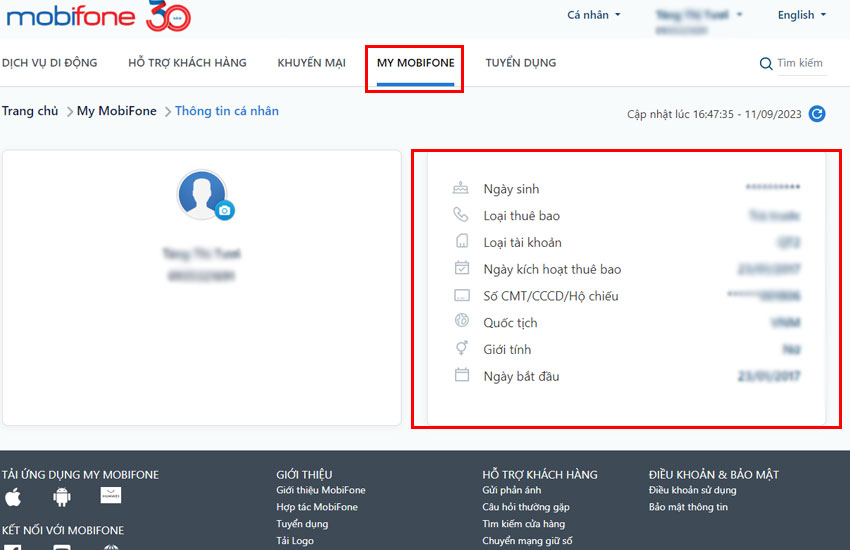The height and width of the screenshot is (550, 850).
Task: Open Bảo mật thông tin link
Action: 688,507
